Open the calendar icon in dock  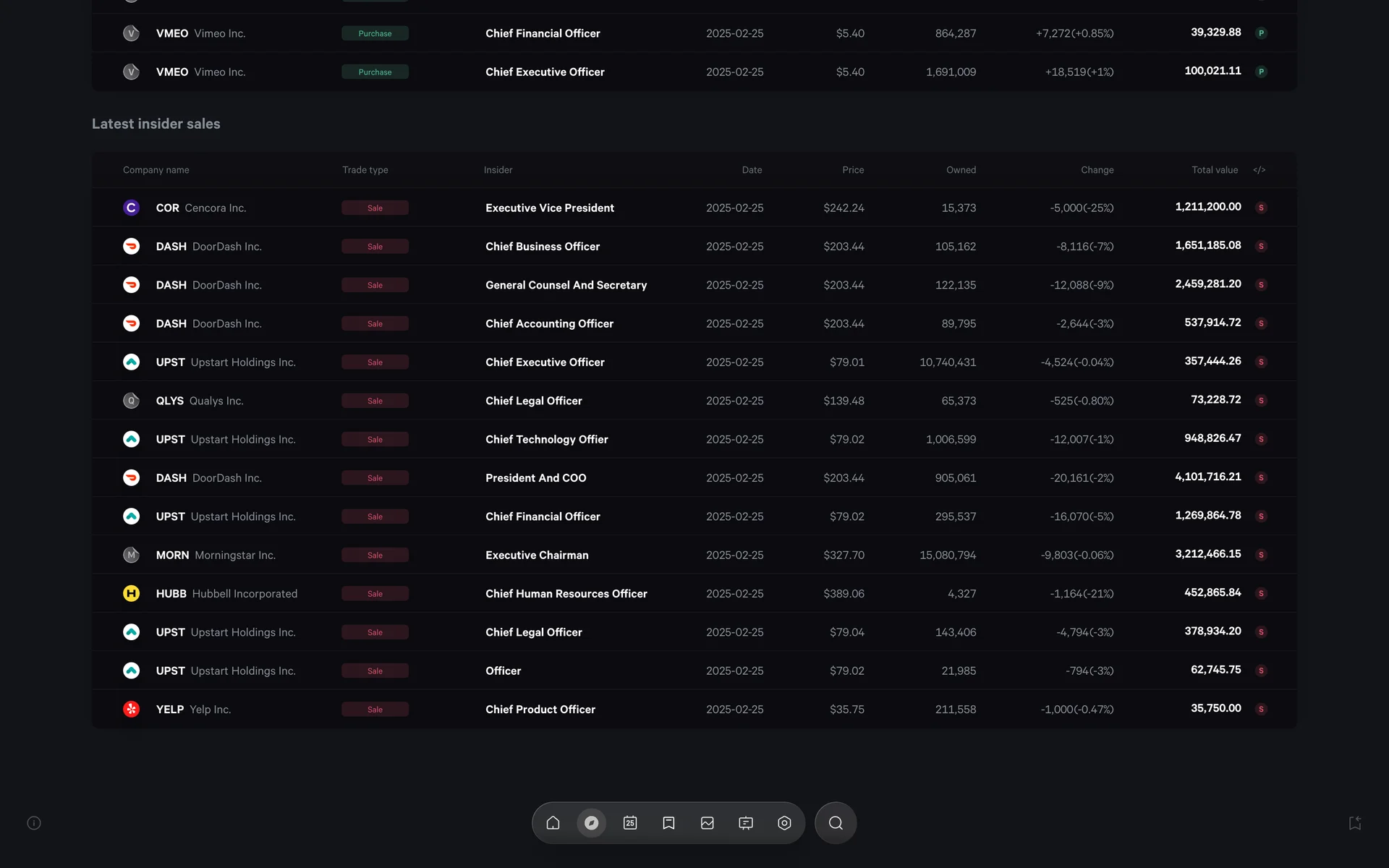(x=630, y=822)
